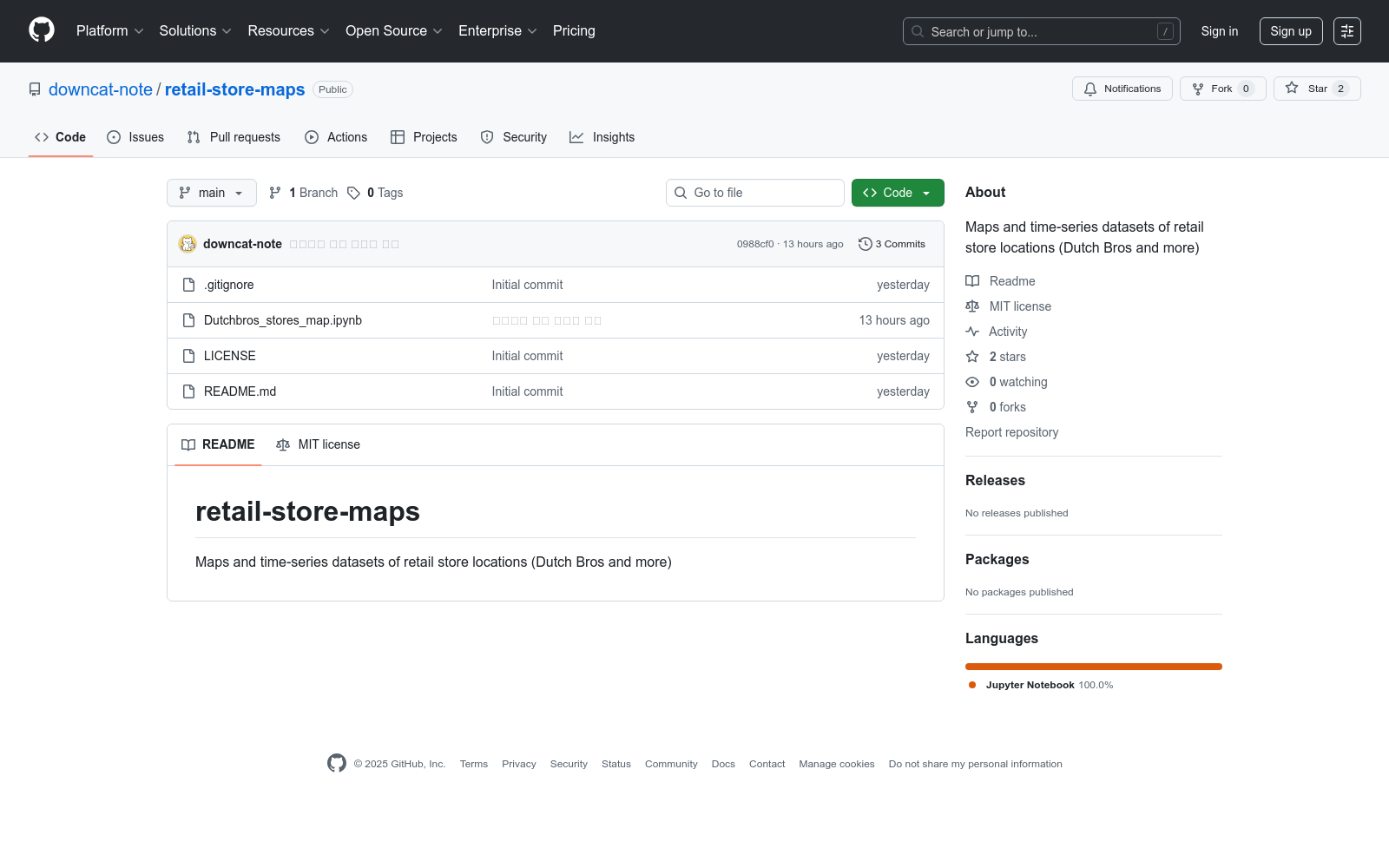Click the Terms footer link
Screen dimensions: 1389x868
point(474,764)
